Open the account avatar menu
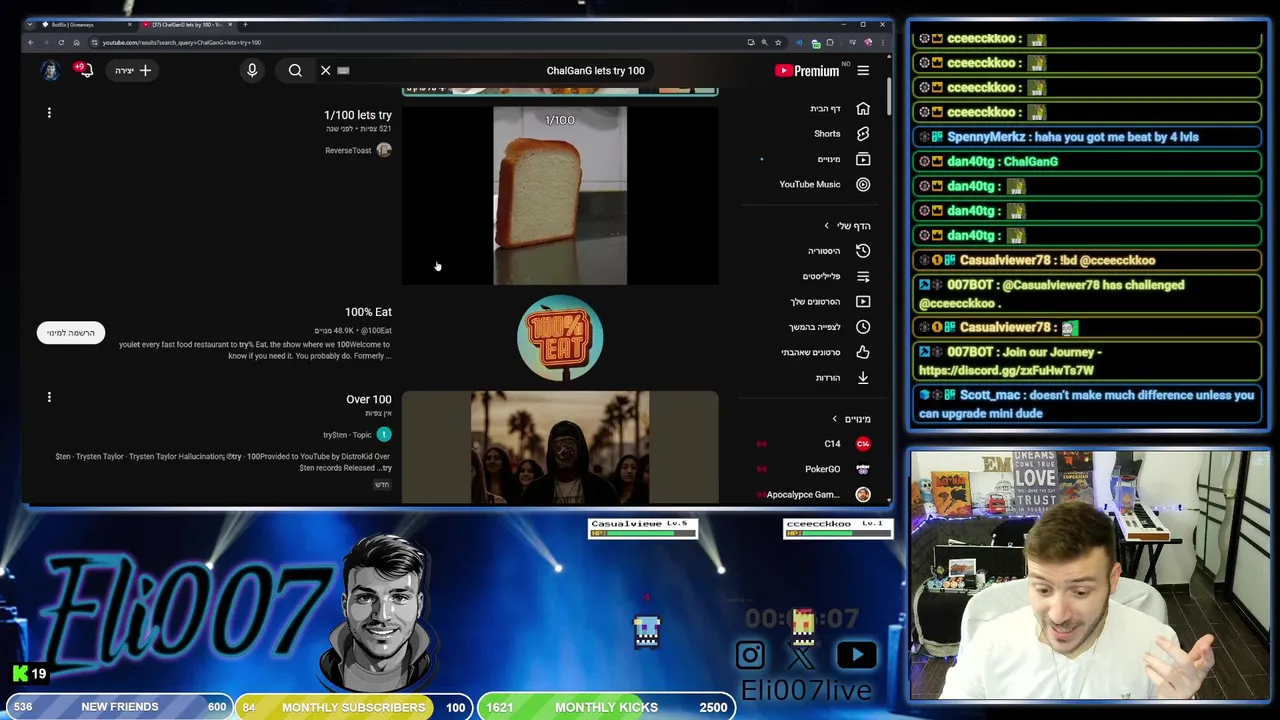This screenshot has height=720, width=1280. [50, 70]
